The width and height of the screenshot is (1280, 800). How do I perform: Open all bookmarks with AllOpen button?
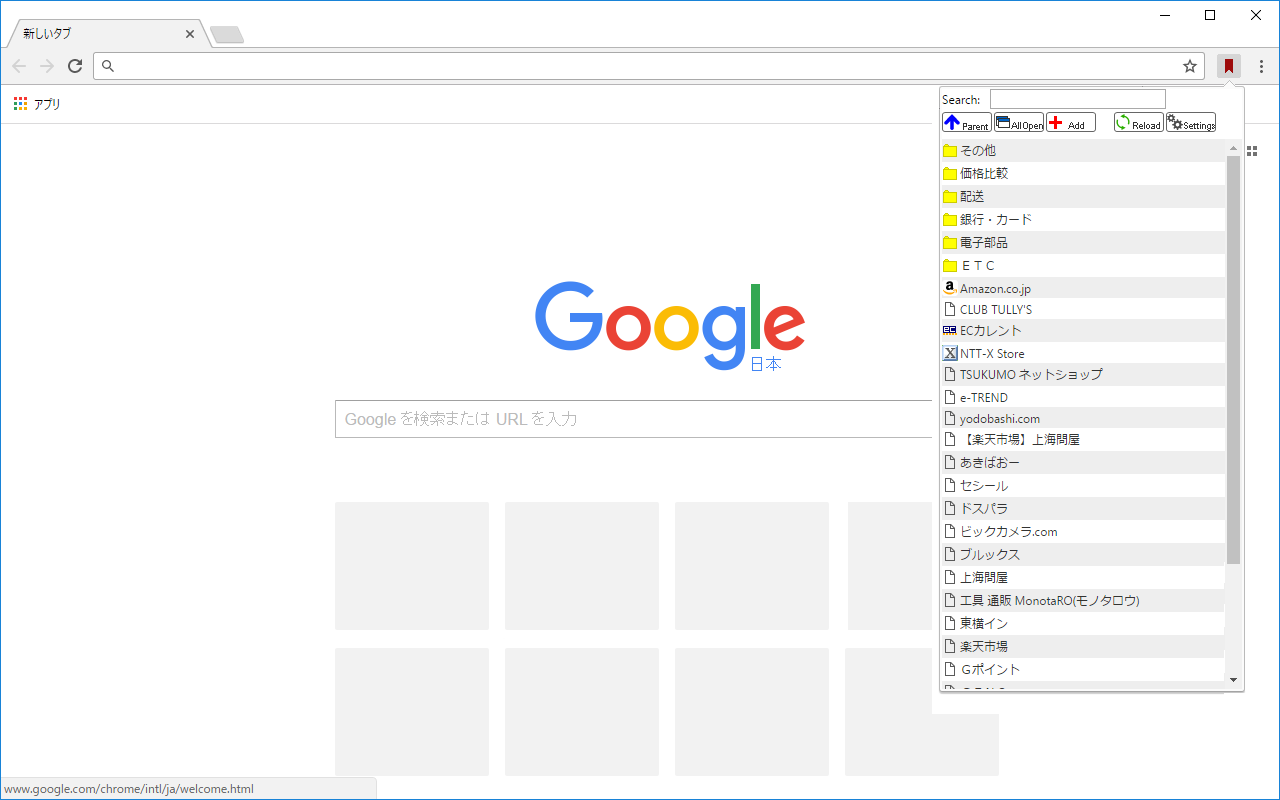coord(1019,122)
